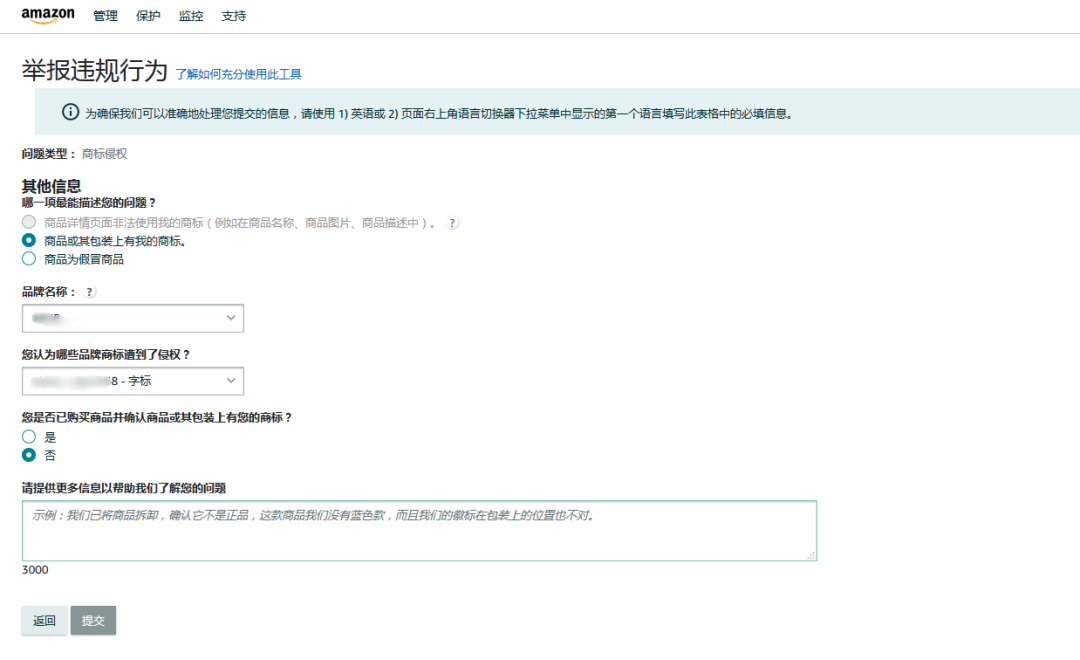Click the arrow on the trademark selection dropdown
Image resolution: width=1080 pixels, height=660 pixels.
click(233, 380)
